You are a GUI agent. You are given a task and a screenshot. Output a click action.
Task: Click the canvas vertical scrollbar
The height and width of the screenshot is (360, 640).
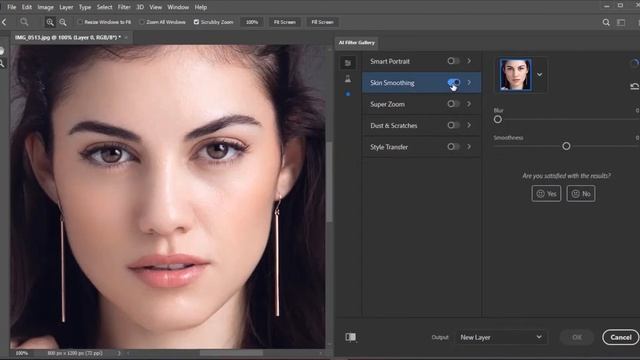(329, 182)
